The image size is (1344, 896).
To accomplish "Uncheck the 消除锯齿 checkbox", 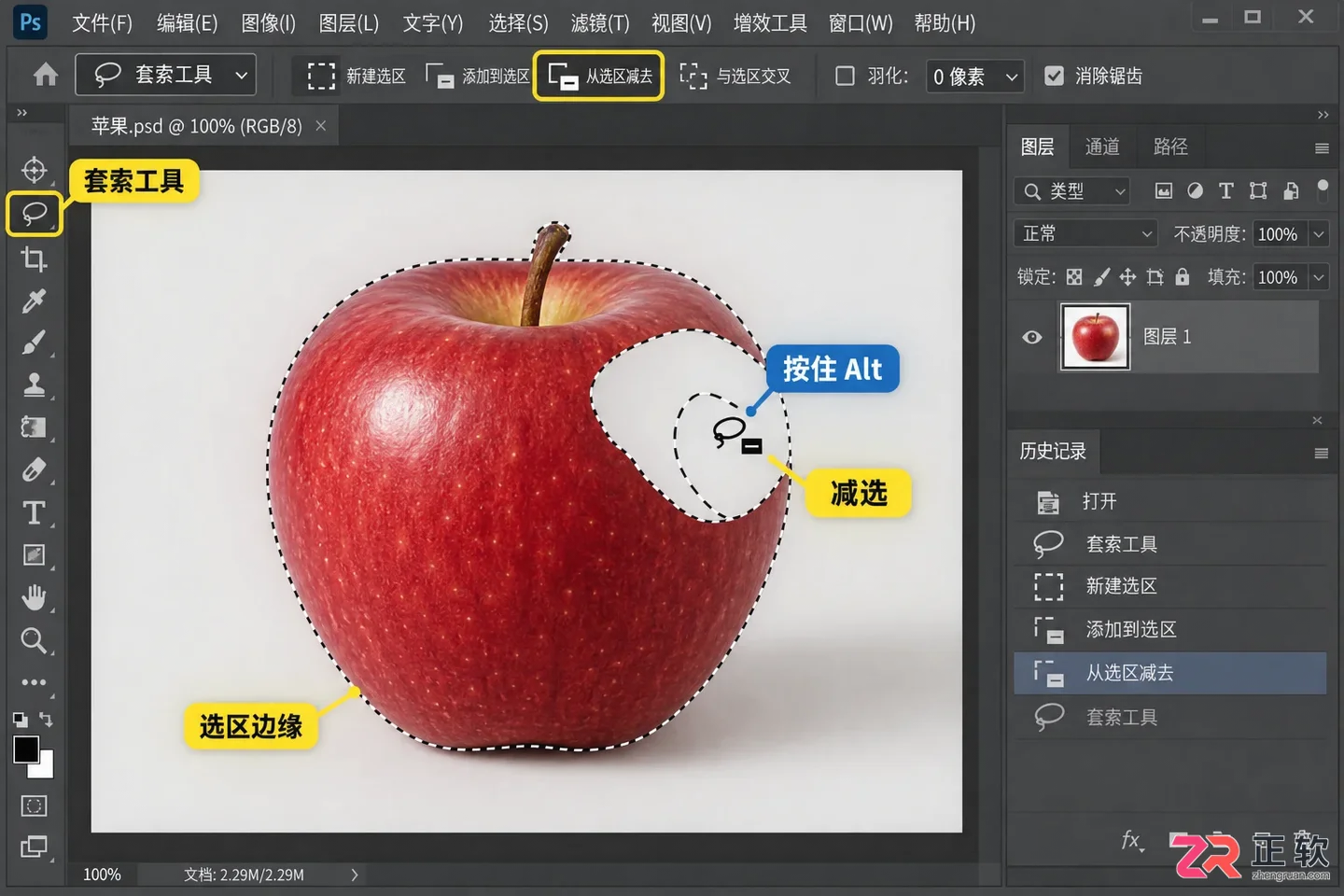I will click(1054, 76).
